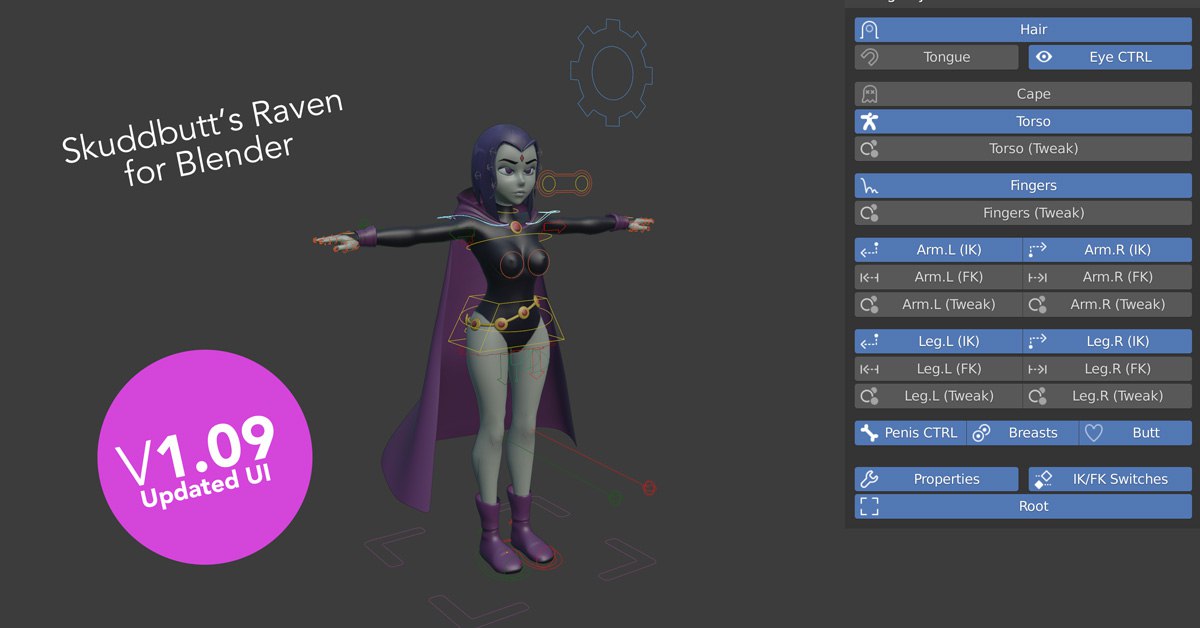Viewport: 1200px width, 628px height.
Task: Enable the Leg.L (FK) layer
Action: tap(939, 368)
